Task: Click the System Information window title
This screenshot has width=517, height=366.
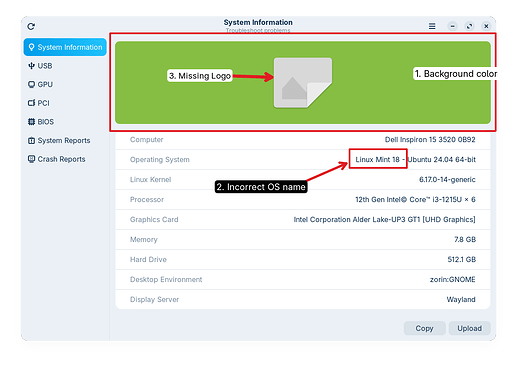Action: click(x=258, y=22)
